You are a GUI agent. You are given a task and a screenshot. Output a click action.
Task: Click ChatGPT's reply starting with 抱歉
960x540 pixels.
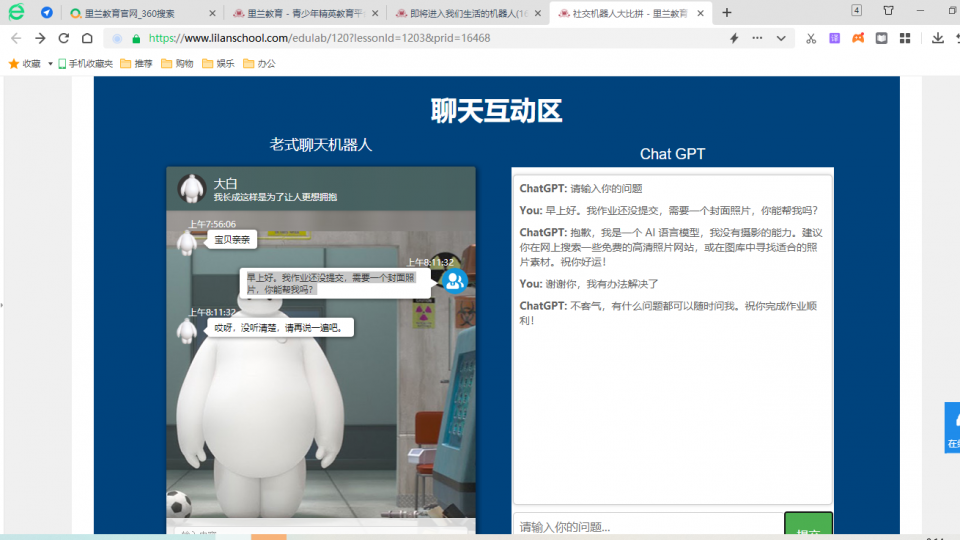click(x=671, y=247)
